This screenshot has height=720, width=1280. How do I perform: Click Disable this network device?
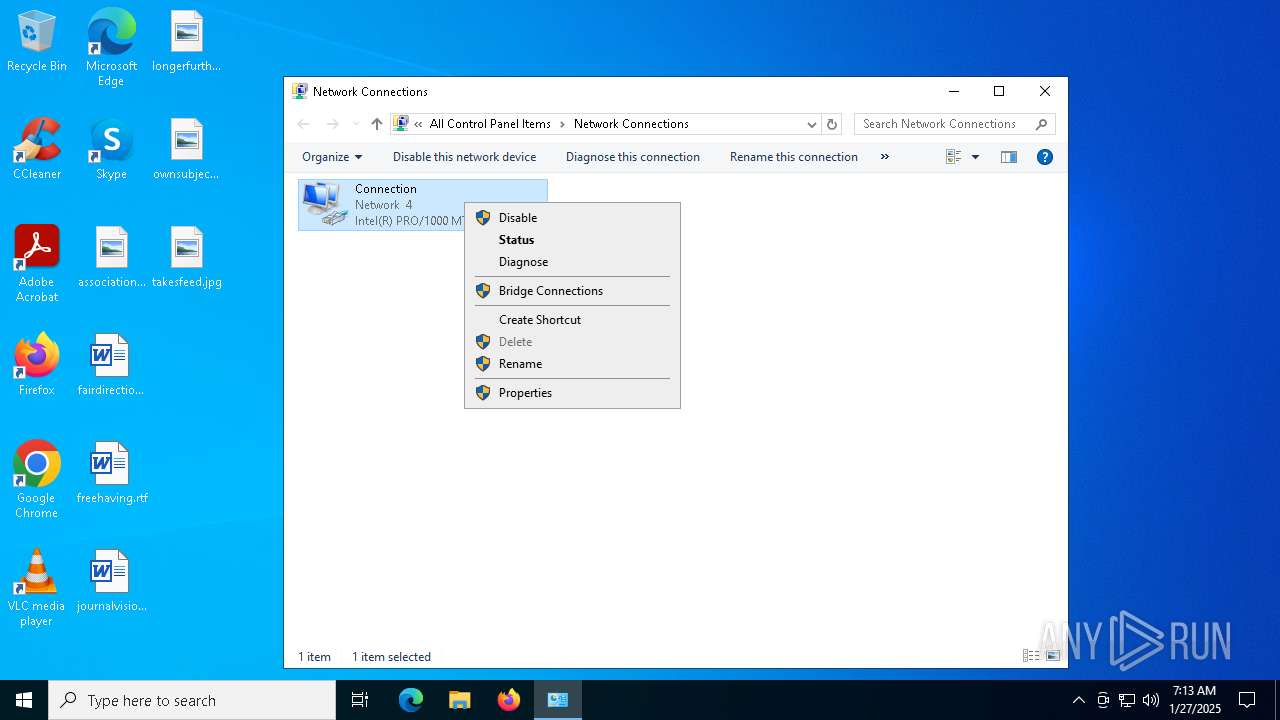464,157
